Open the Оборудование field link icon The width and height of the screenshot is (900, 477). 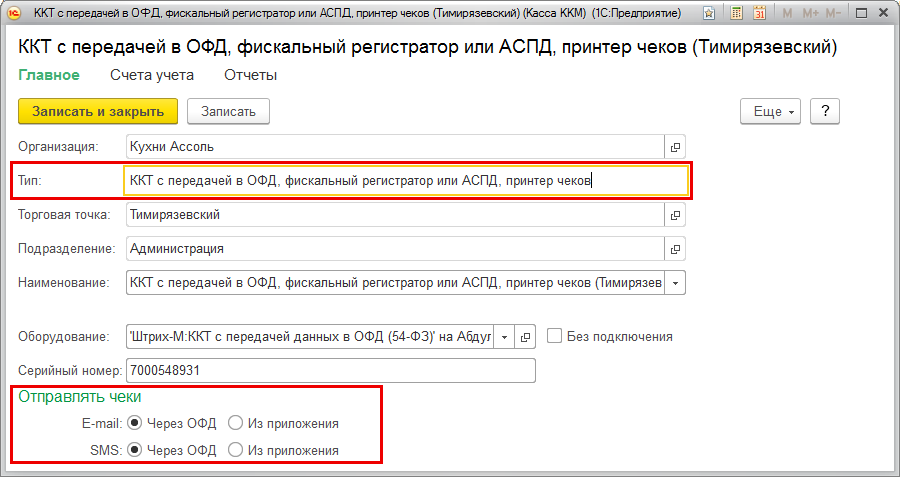pyautogui.click(x=525, y=337)
